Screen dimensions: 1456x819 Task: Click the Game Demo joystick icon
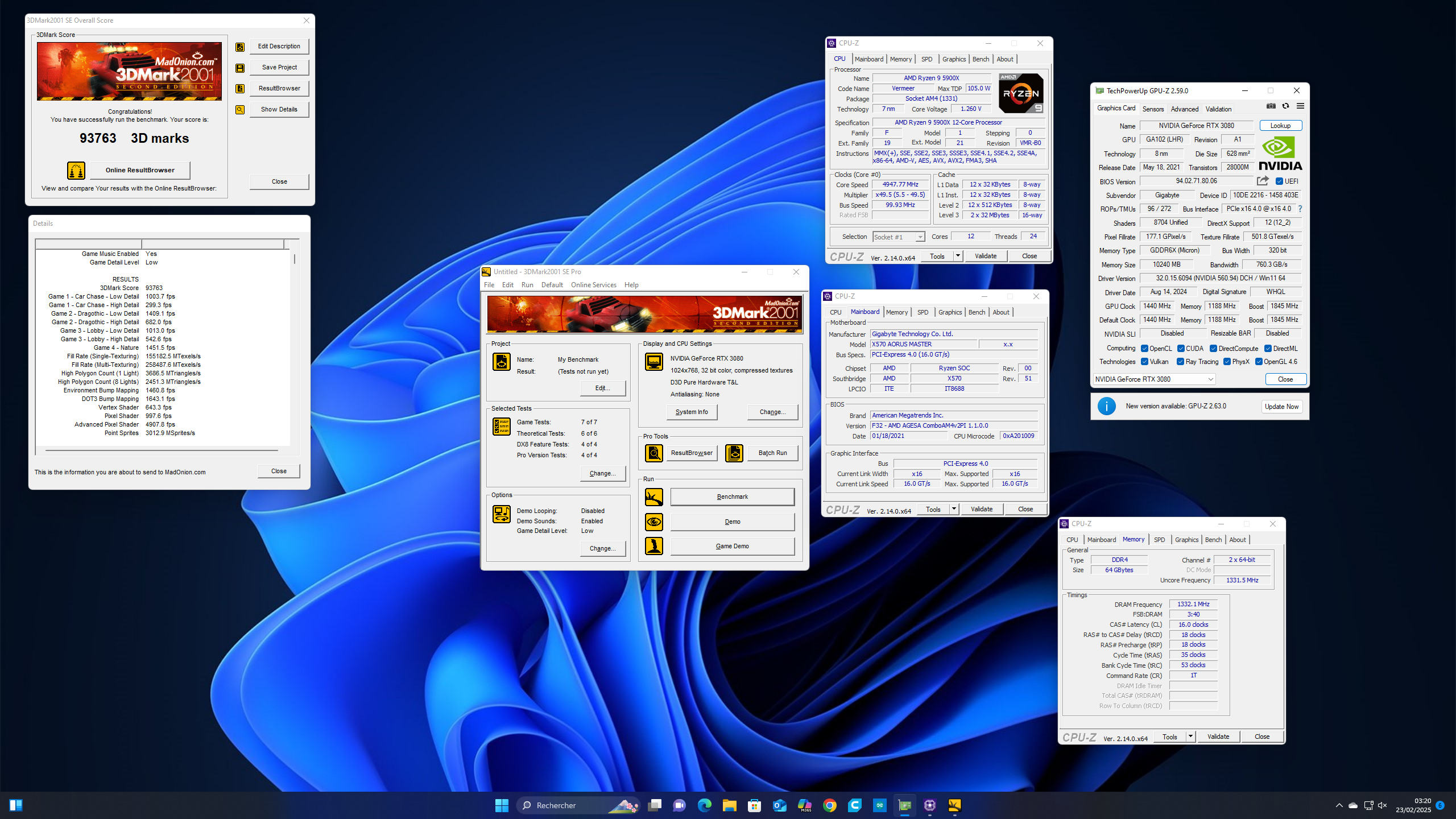point(653,546)
